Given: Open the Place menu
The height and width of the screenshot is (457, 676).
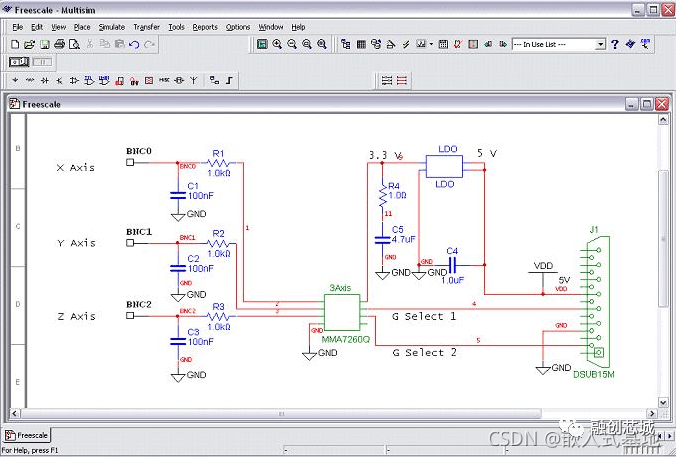Looking at the screenshot, I should 82,27.
